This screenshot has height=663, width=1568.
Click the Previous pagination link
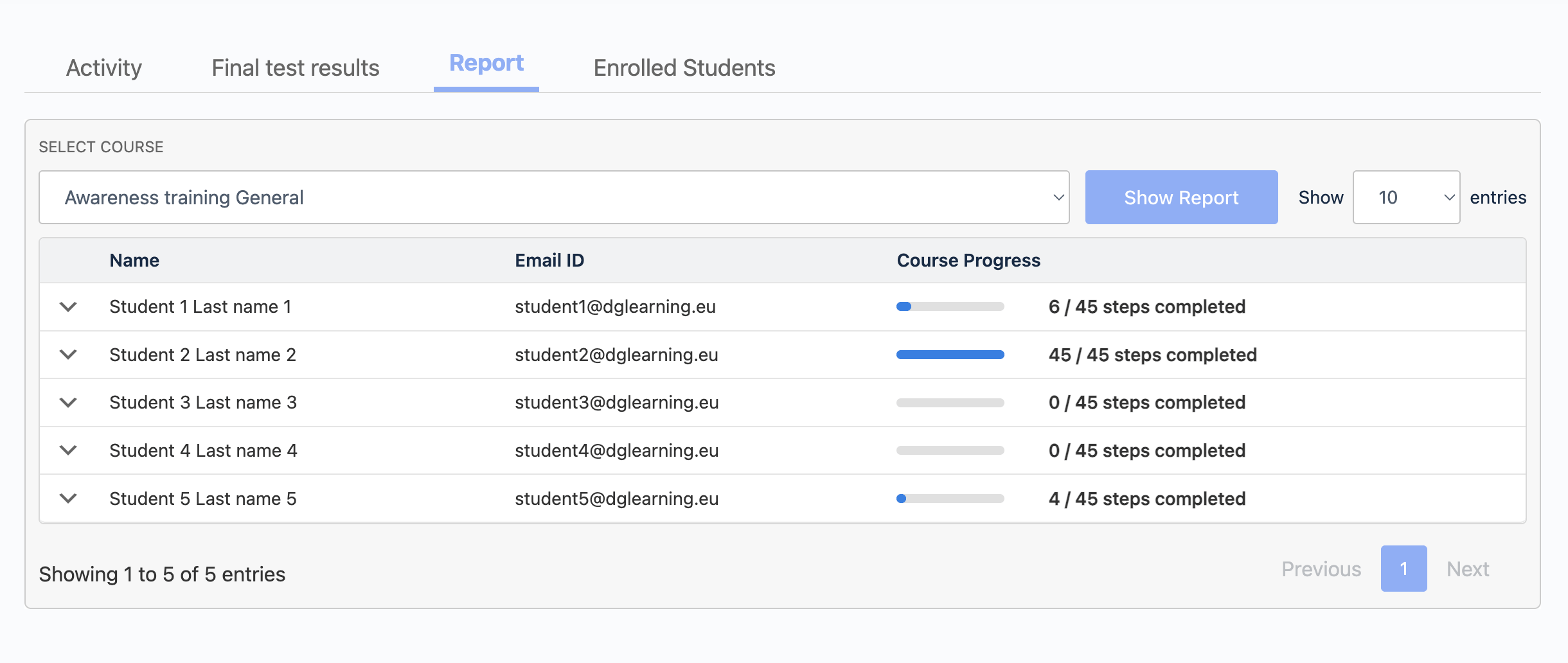[x=1321, y=569]
